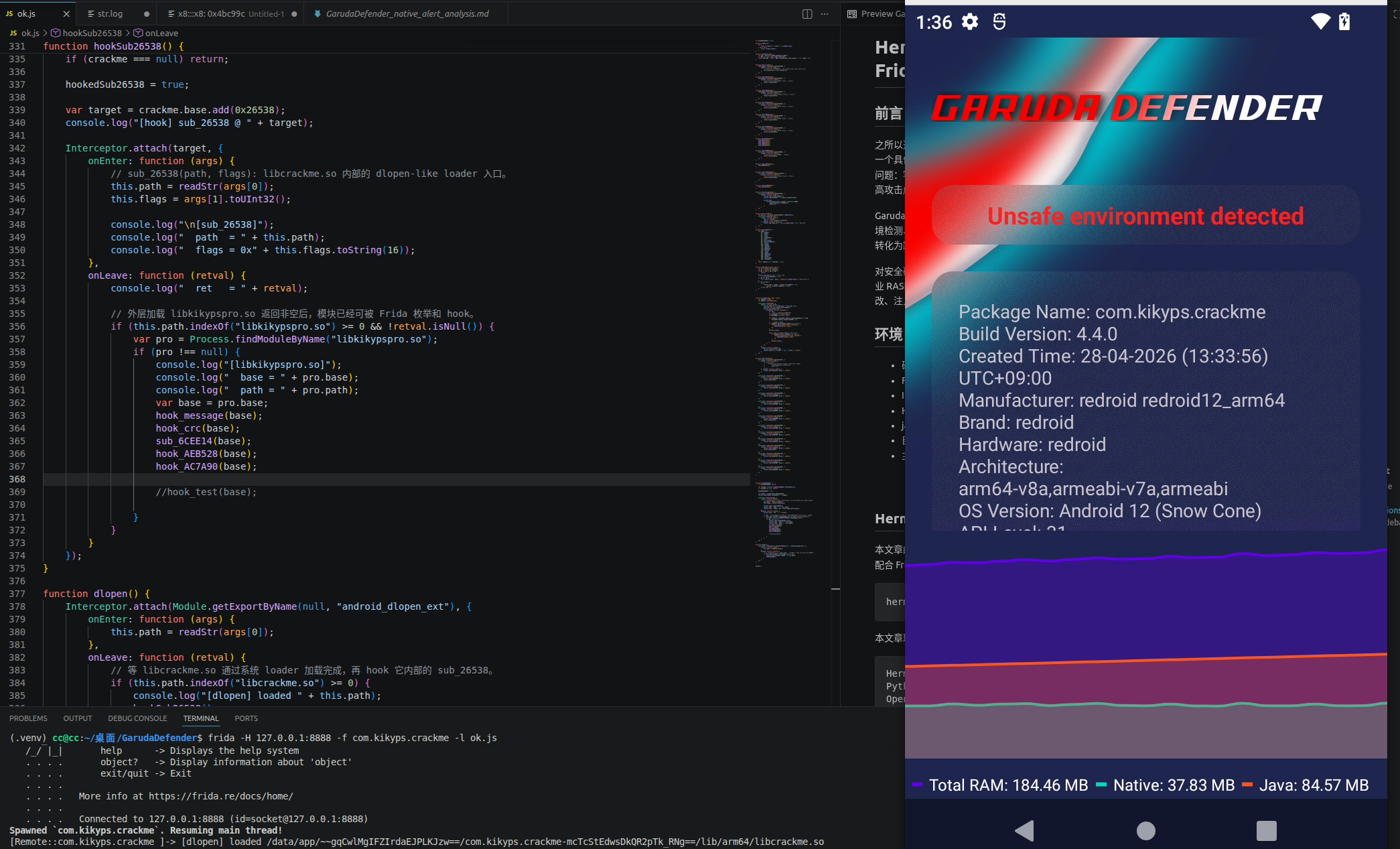Close the ok.js editor tab

(x=66, y=13)
